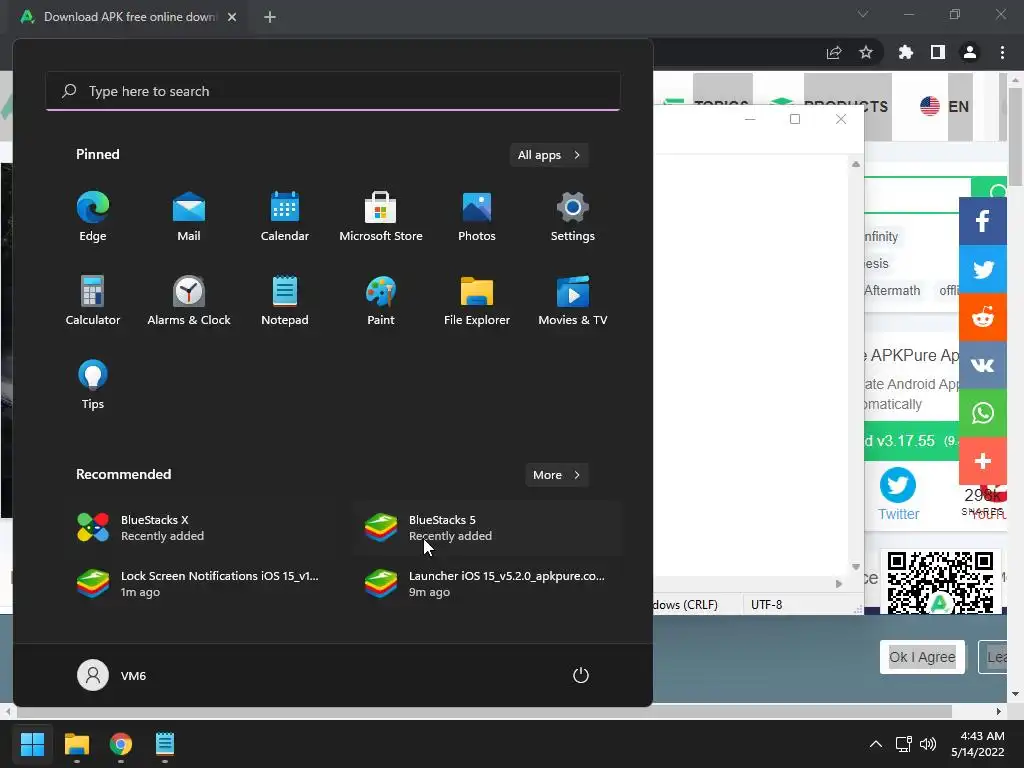Open the Tips app
The width and height of the screenshot is (1024, 768).
click(x=93, y=385)
